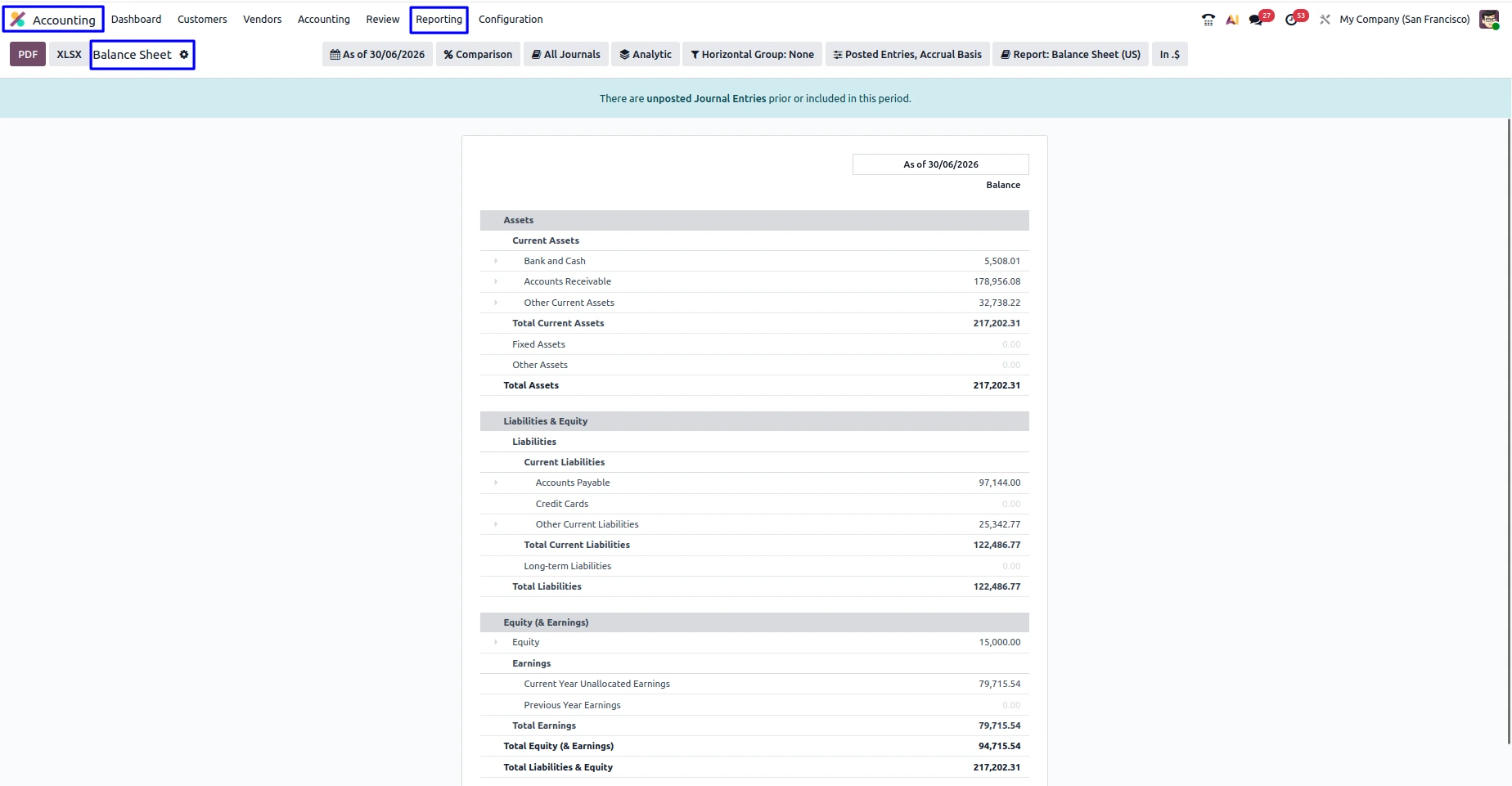This screenshot has height=786, width=1512.
Task: Click the As of 30/06/2026 column header
Action: click(x=940, y=164)
